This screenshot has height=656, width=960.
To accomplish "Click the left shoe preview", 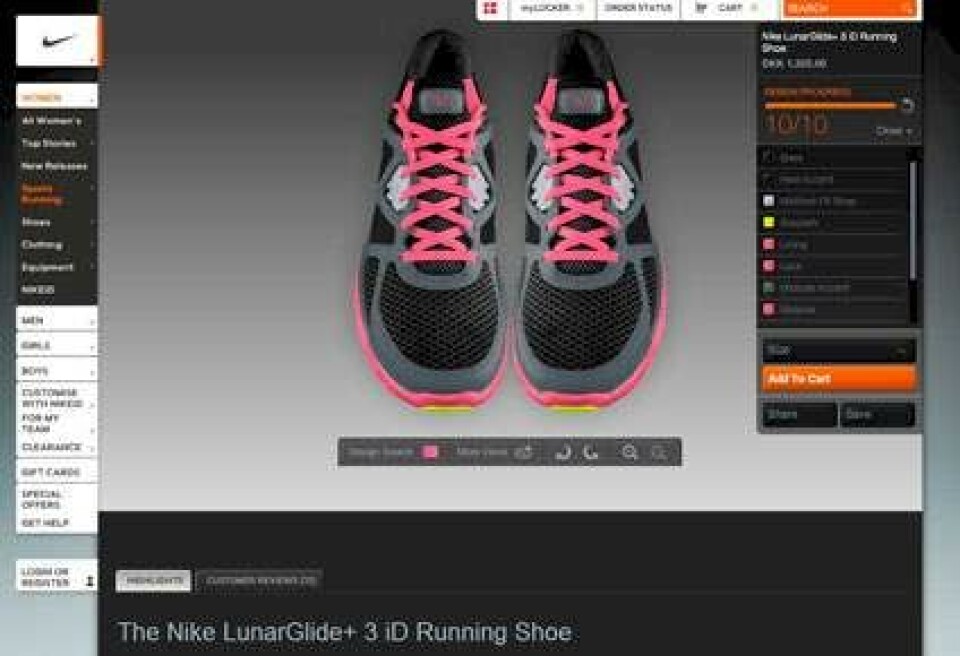I will [432, 221].
